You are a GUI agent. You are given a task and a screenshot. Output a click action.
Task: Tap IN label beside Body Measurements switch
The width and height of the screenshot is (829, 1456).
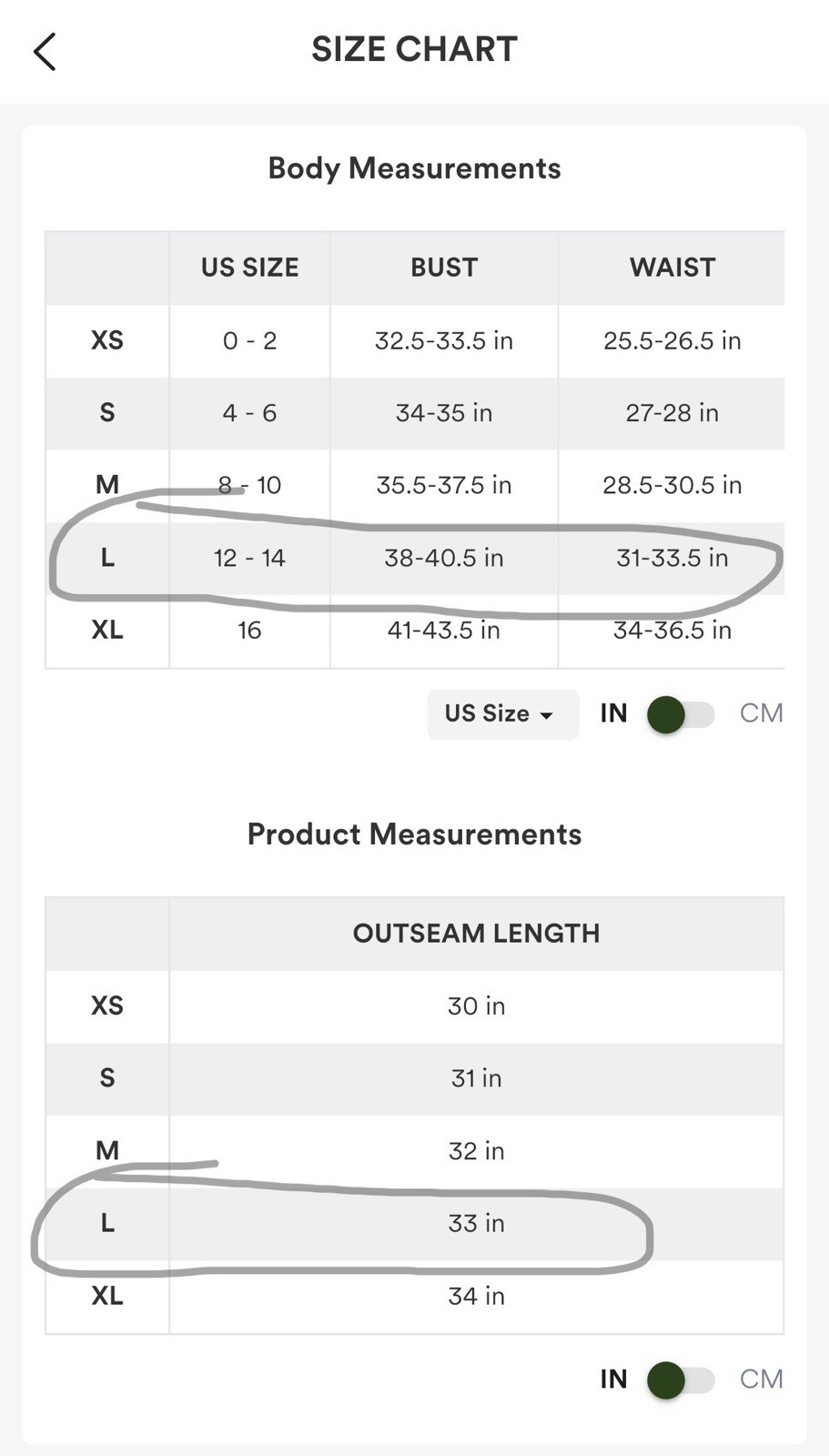coord(613,713)
